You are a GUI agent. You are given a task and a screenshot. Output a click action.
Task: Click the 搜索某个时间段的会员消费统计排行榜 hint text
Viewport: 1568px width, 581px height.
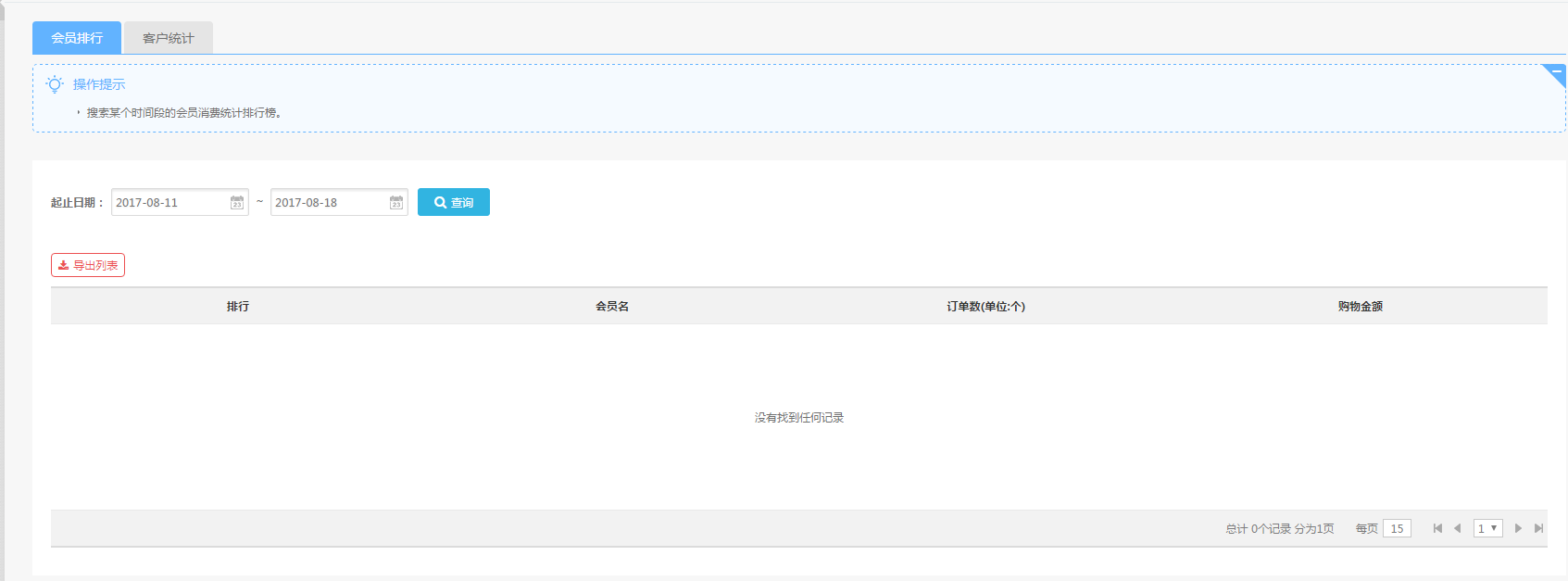pos(184,113)
